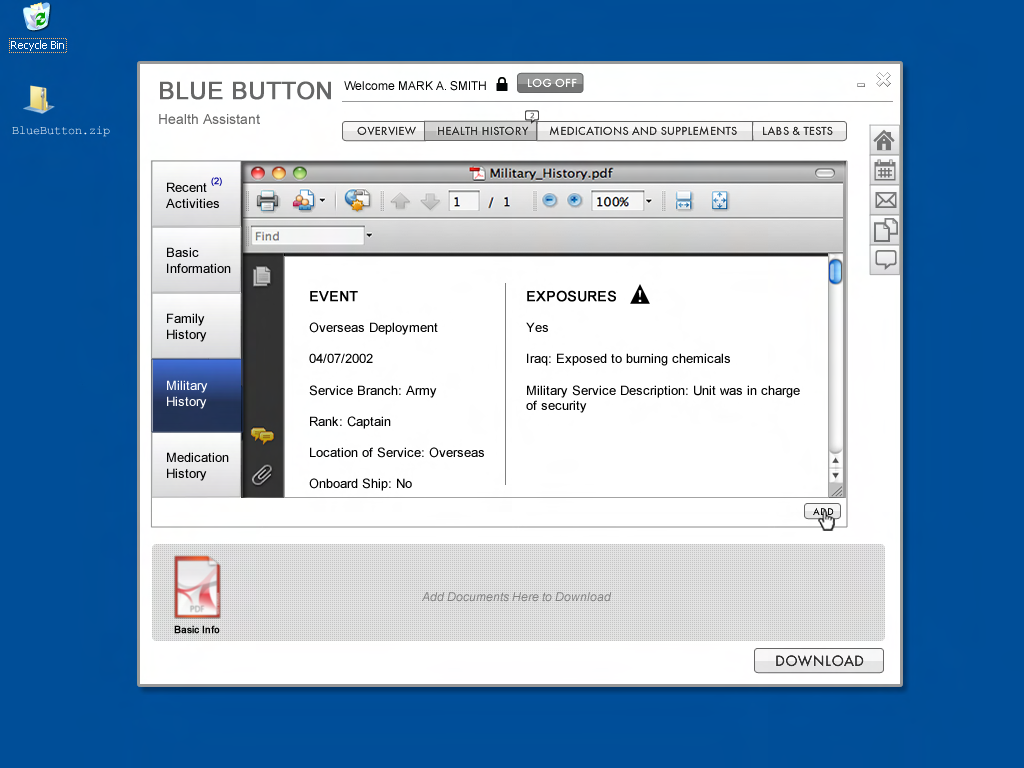Open the documents icon on the right sidebar

tap(884, 230)
